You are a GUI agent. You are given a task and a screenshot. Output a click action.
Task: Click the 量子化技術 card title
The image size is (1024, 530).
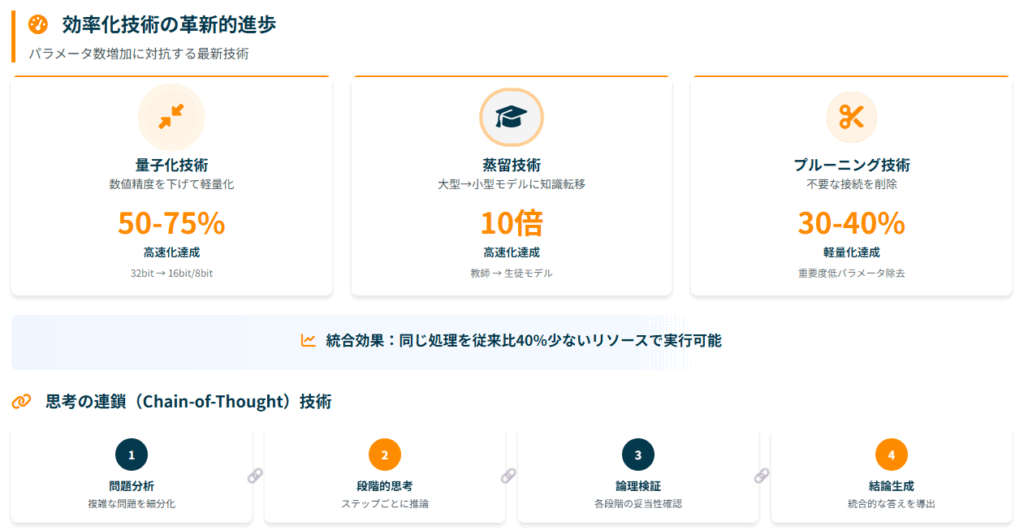tap(172, 165)
